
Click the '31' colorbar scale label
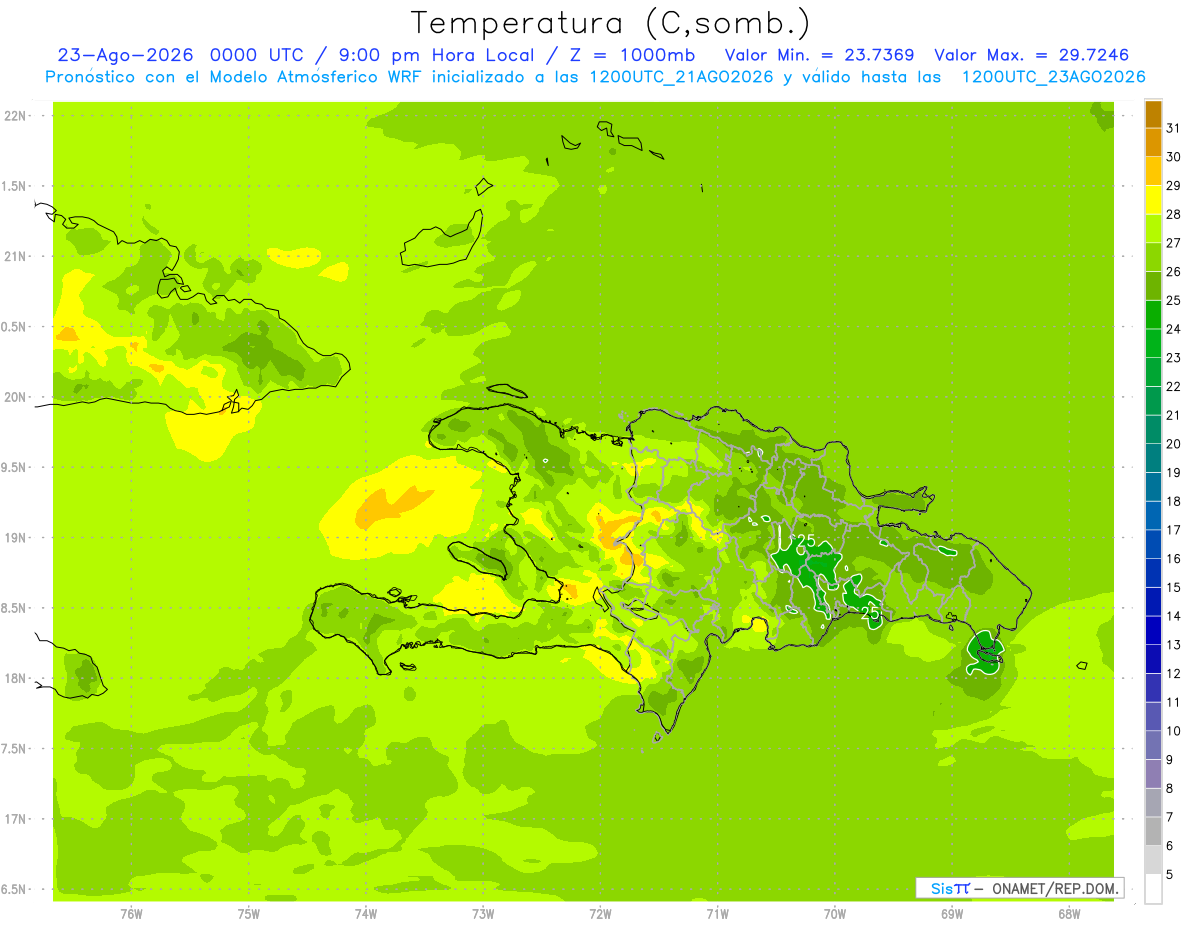(x=1174, y=128)
